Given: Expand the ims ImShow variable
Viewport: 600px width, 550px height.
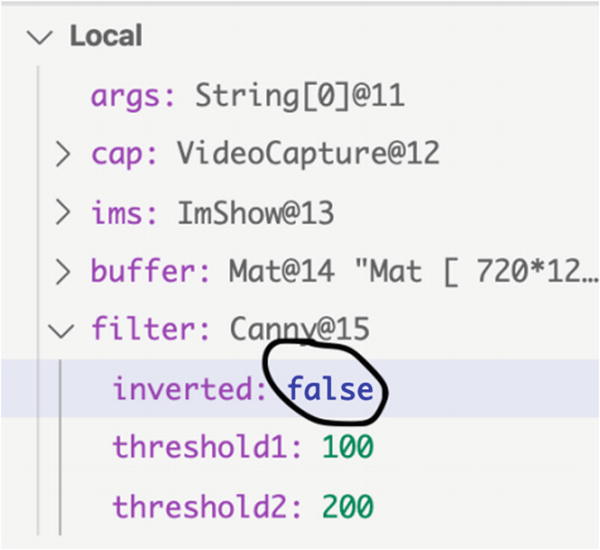Looking at the screenshot, I should (63, 213).
